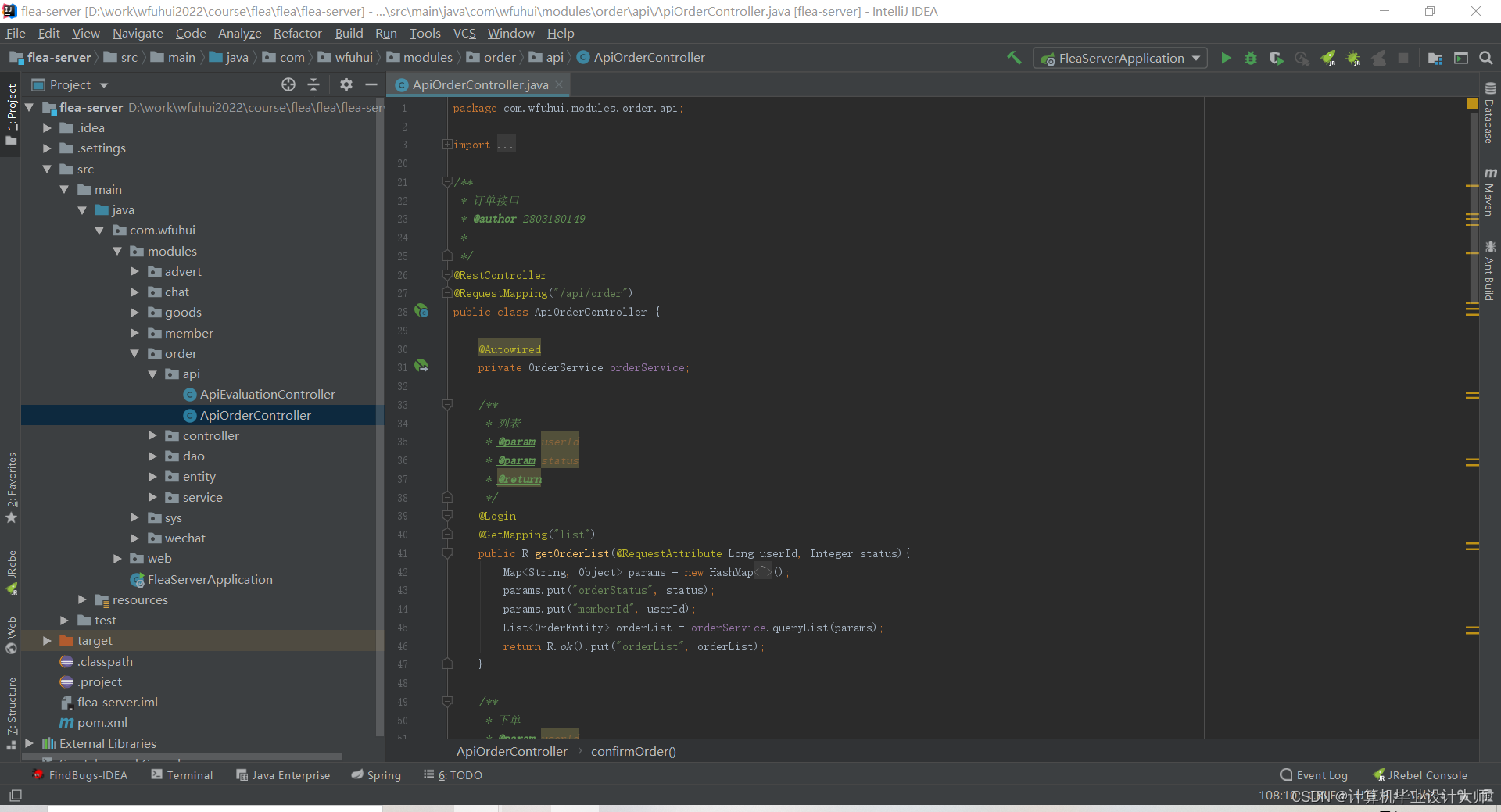This screenshot has width=1501, height=812.
Task: Click the Spring bean gutter icon on line 28
Action: pos(421,311)
